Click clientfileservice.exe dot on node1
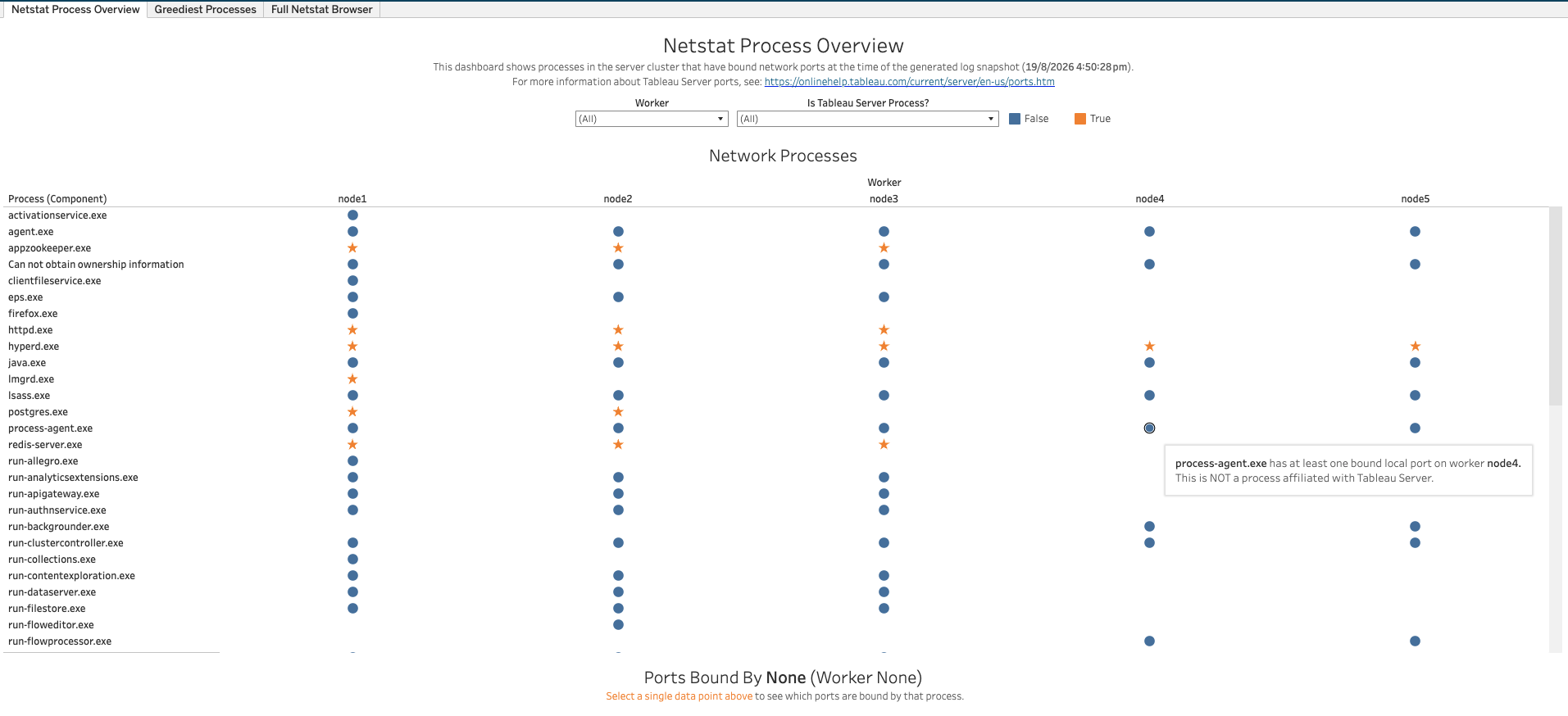The image size is (1568, 716). point(352,281)
